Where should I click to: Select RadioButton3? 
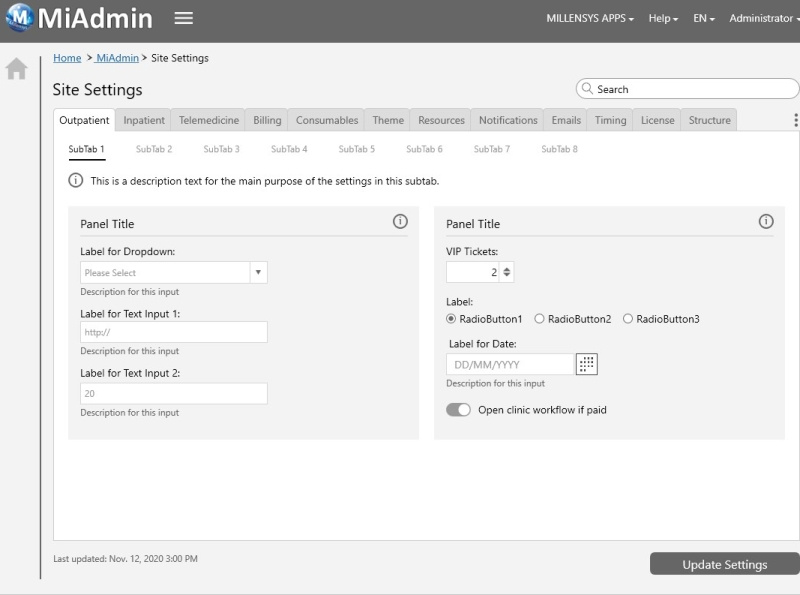coord(628,318)
